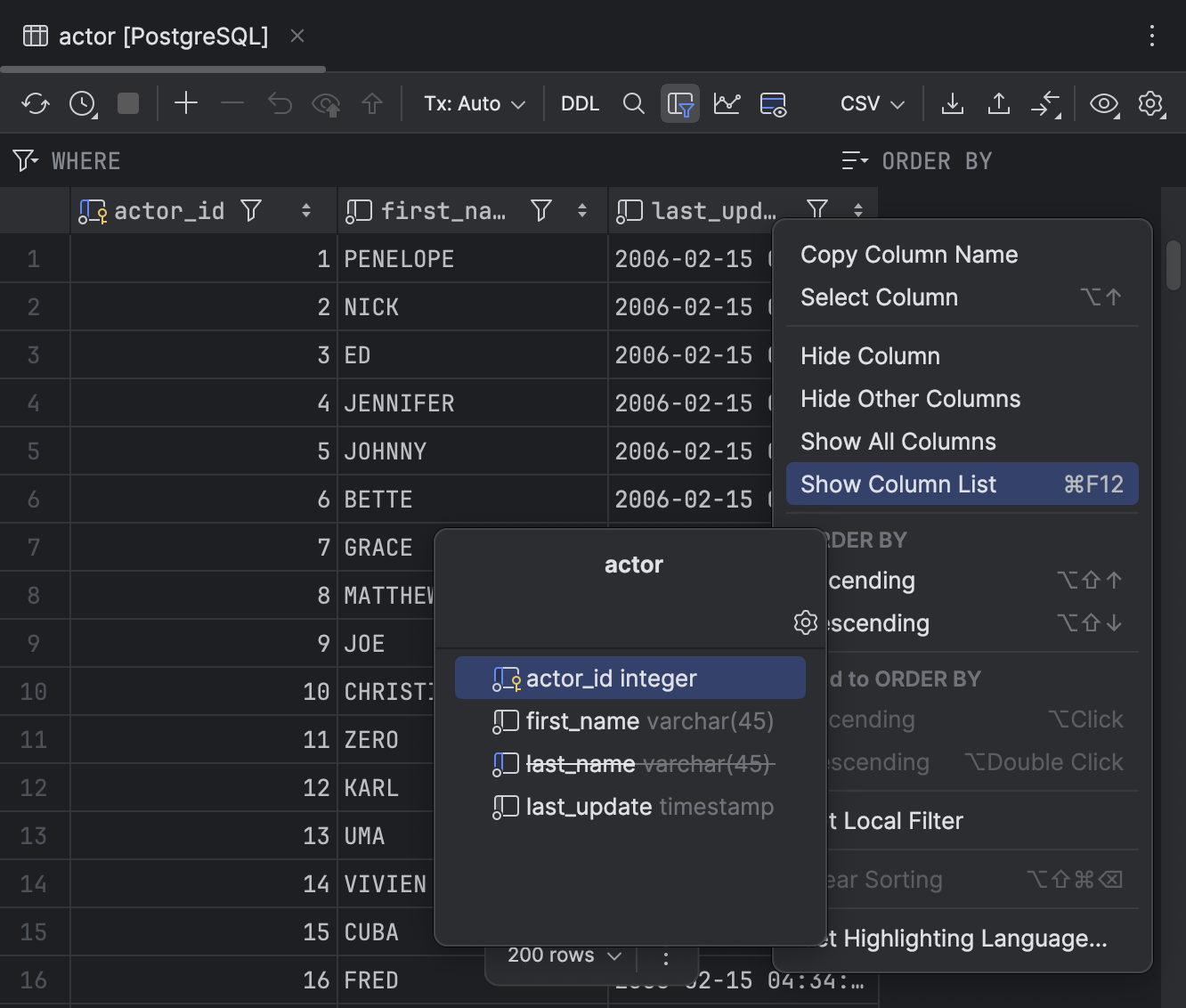This screenshot has width=1186, height=1008.
Task: Toggle the eye view-mode icon
Action: click(1104, 104)
